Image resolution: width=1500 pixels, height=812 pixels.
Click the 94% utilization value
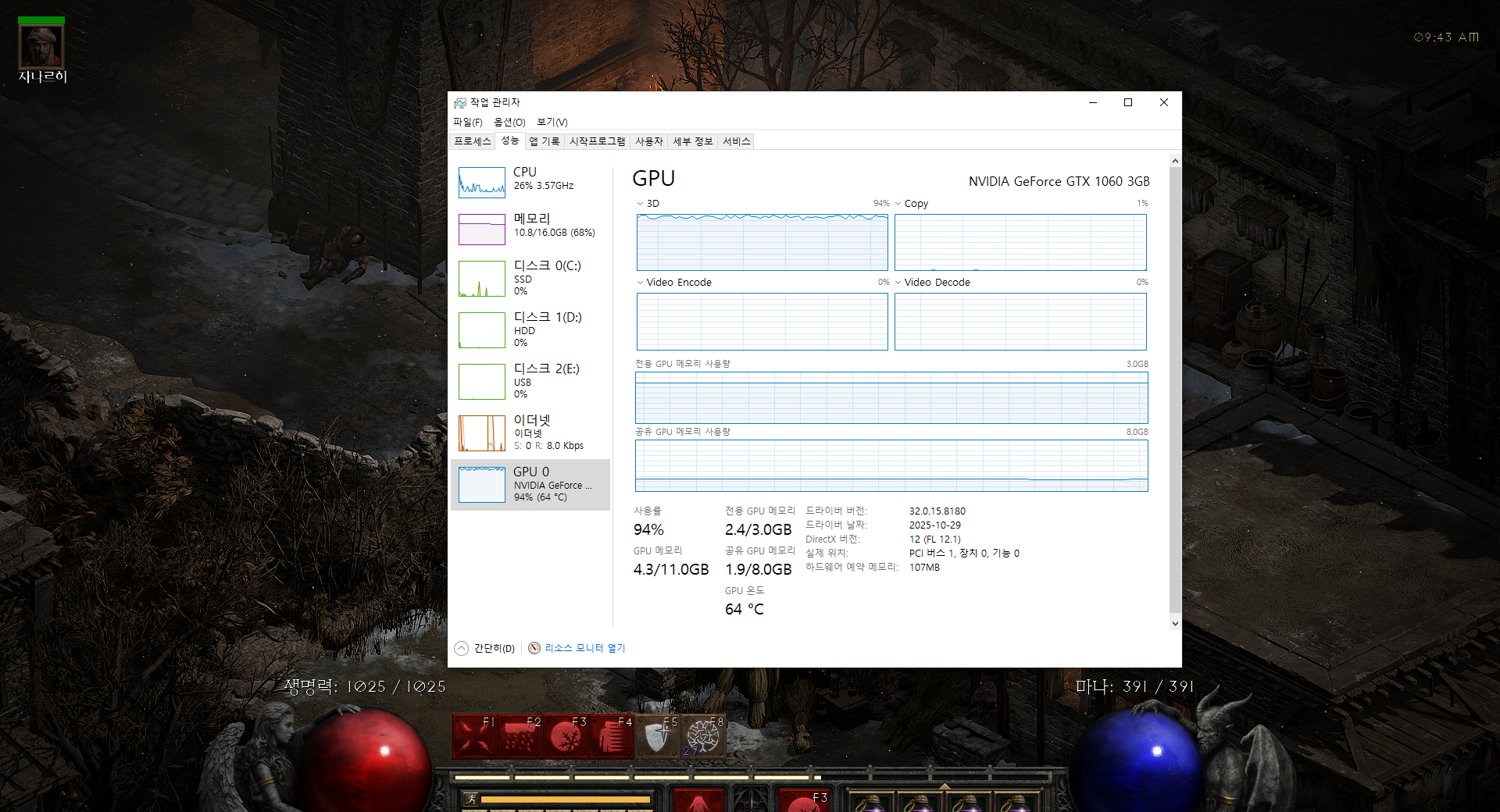pyautogui.click(x=648, y=530)
